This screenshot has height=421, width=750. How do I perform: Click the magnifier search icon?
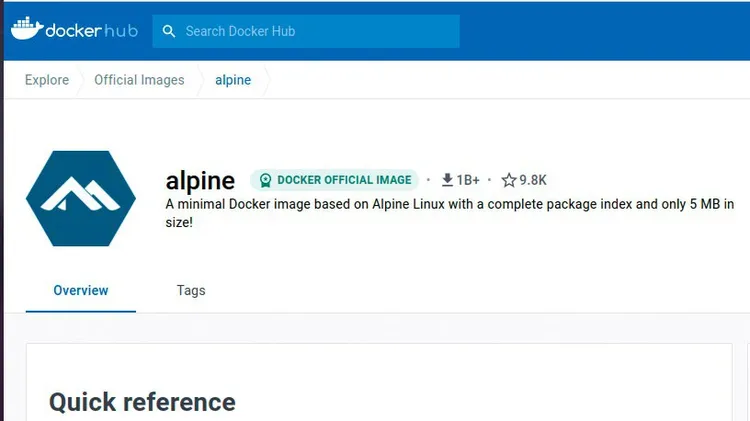point(168,31)
